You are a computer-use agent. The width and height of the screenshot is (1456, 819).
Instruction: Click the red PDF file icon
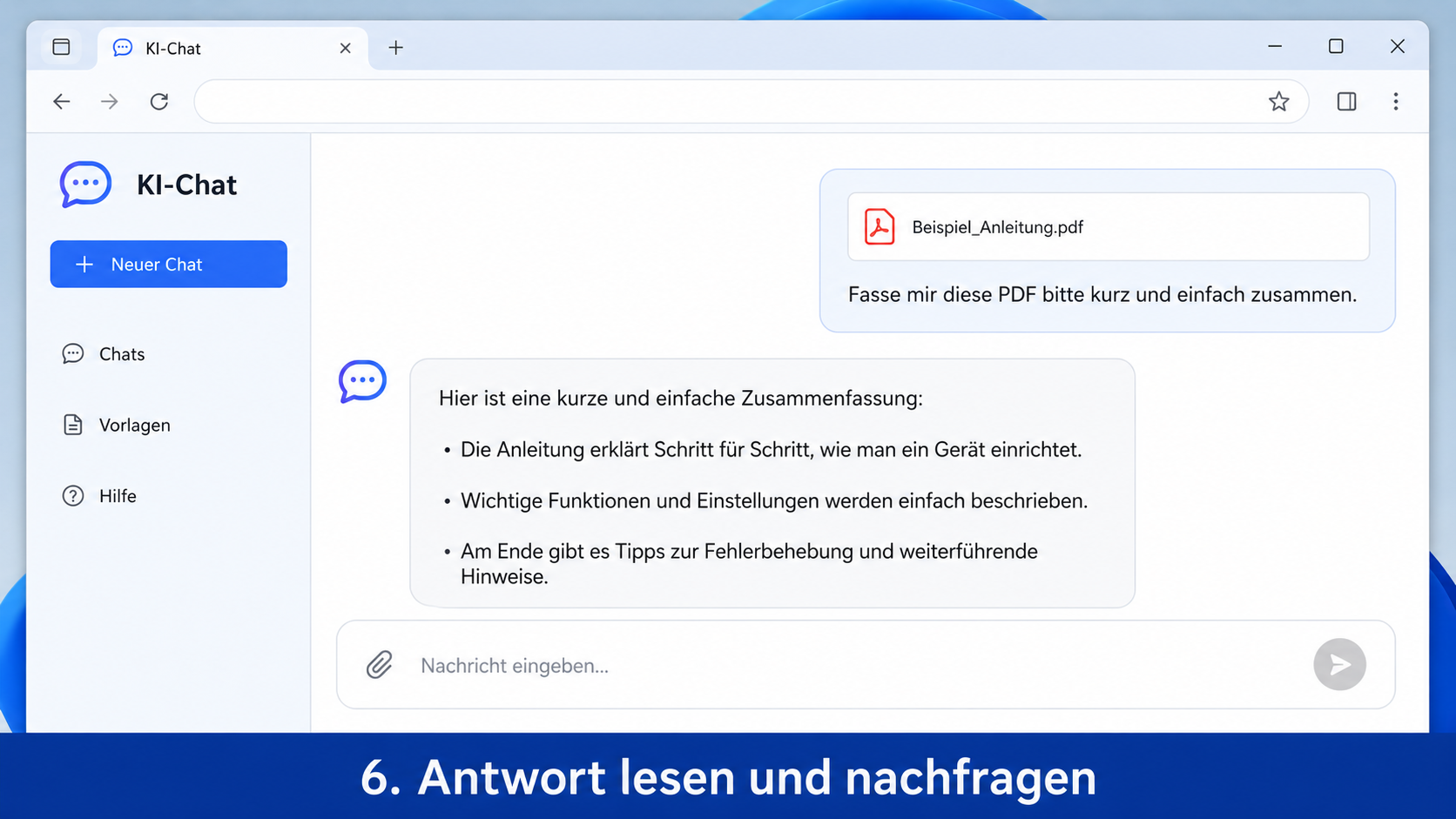click(880, 226)
